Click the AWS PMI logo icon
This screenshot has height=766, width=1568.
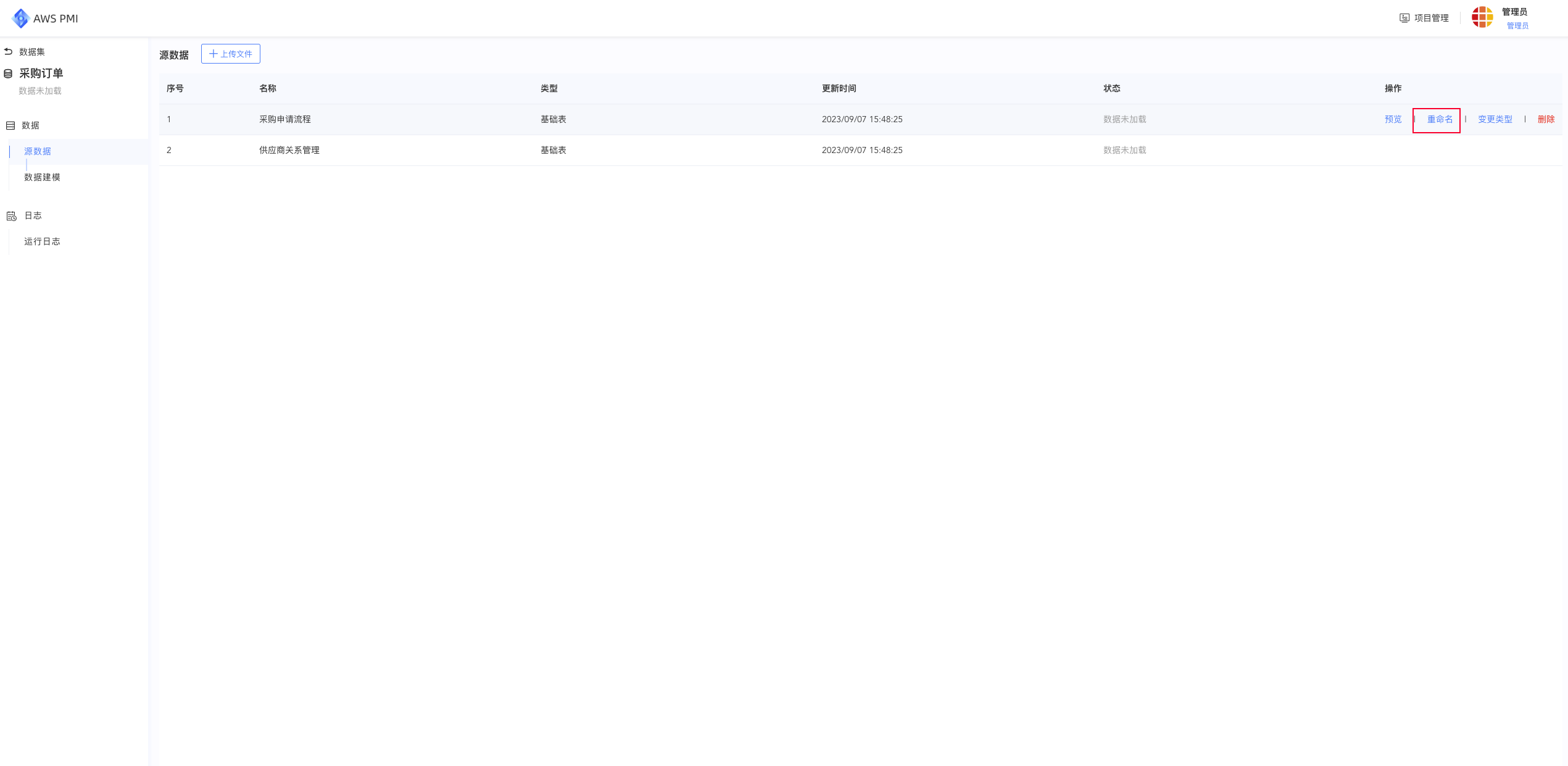pyautogui.click(x=20, y=19)
